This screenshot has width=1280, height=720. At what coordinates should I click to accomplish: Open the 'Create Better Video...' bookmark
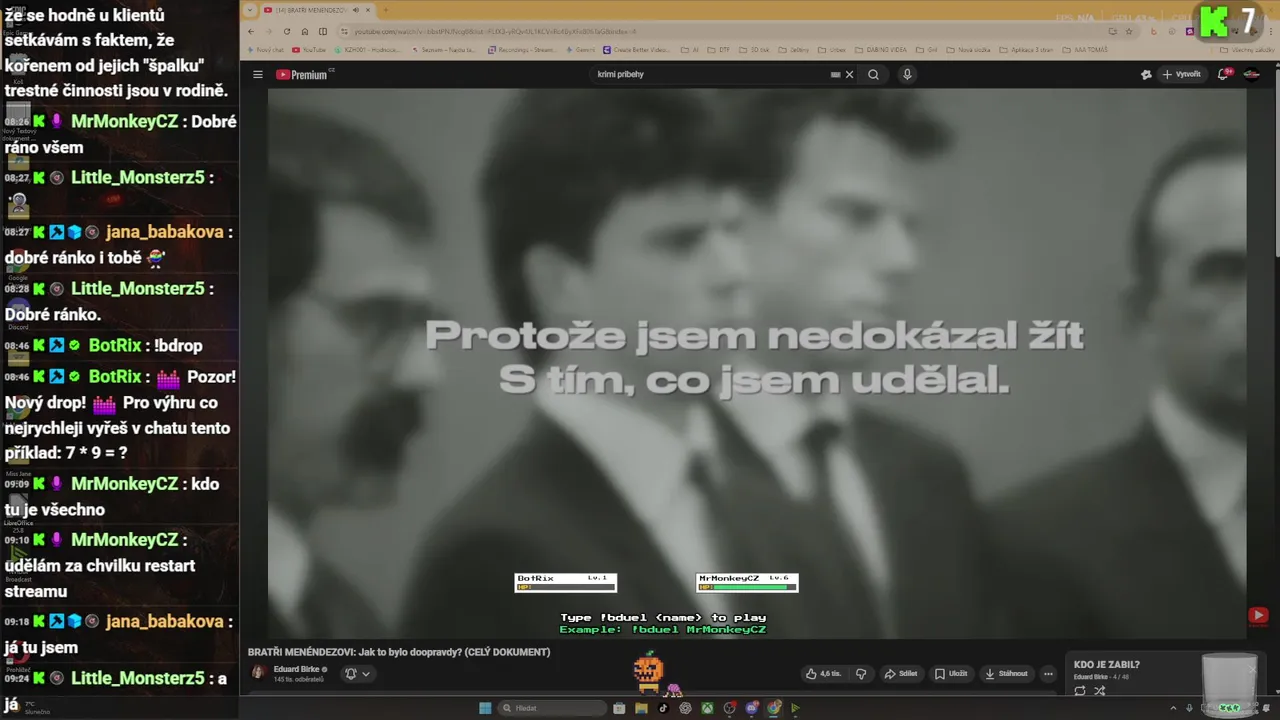636,49
